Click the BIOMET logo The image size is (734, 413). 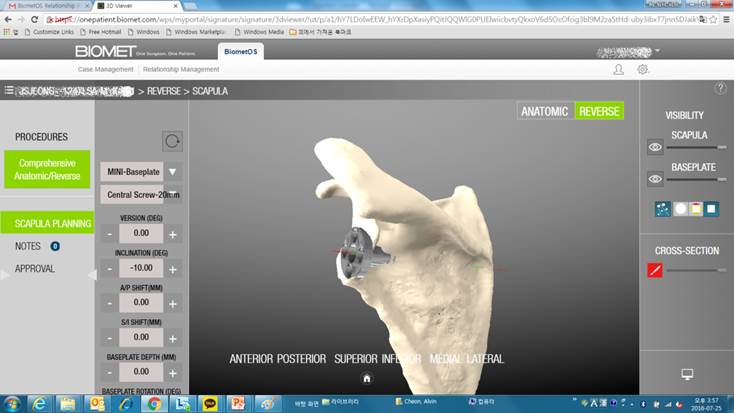click(106, 51)
